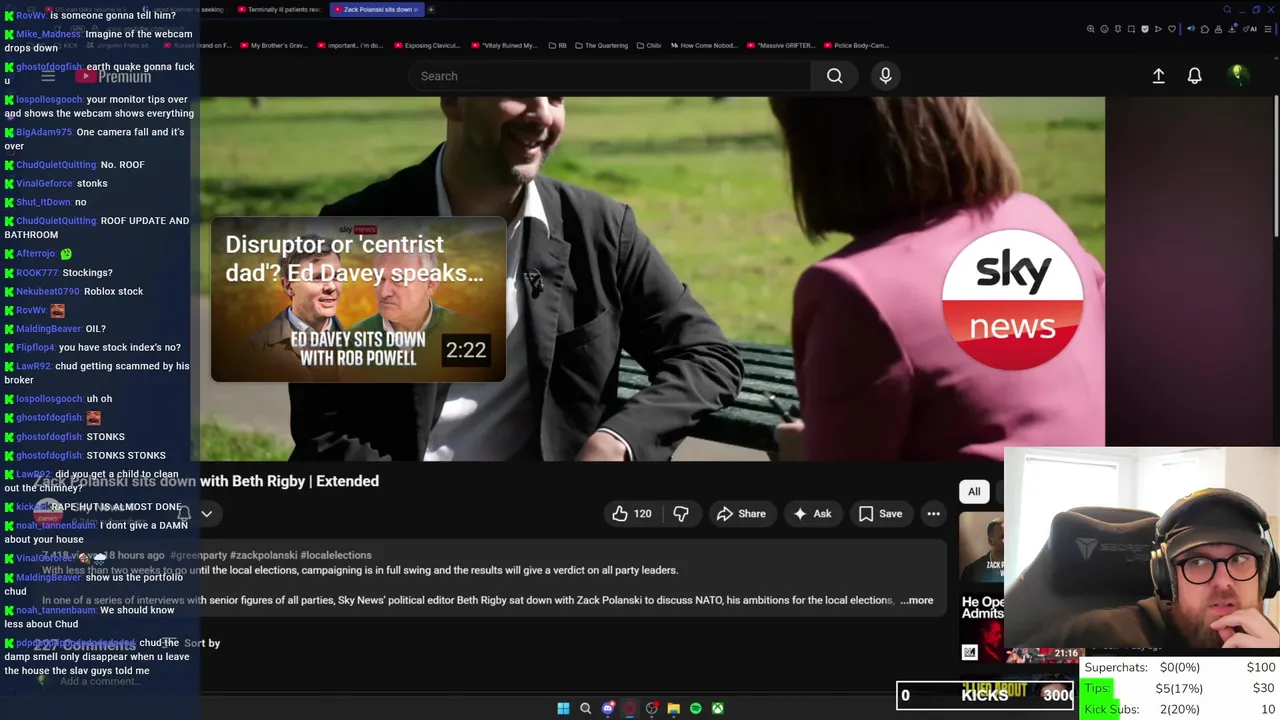This screenshot has width=1280, height=720.
Task: Click VinalGeforce 'stonks' chat message
Action: pos(56,183)
